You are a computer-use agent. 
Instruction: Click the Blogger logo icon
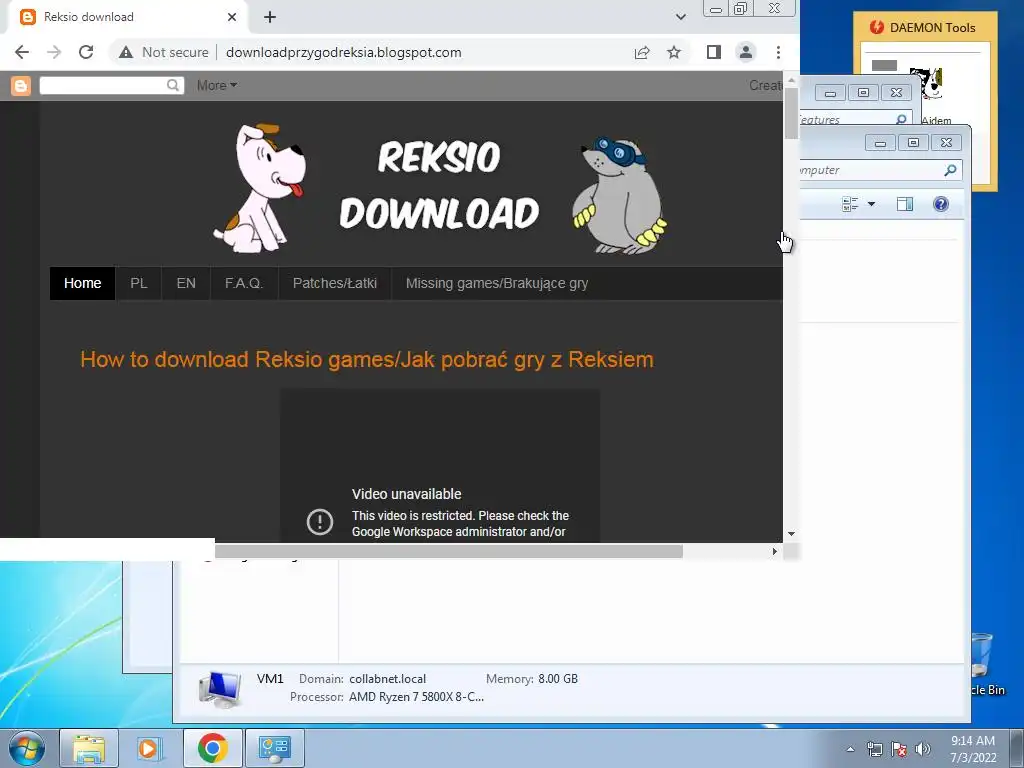21,86
